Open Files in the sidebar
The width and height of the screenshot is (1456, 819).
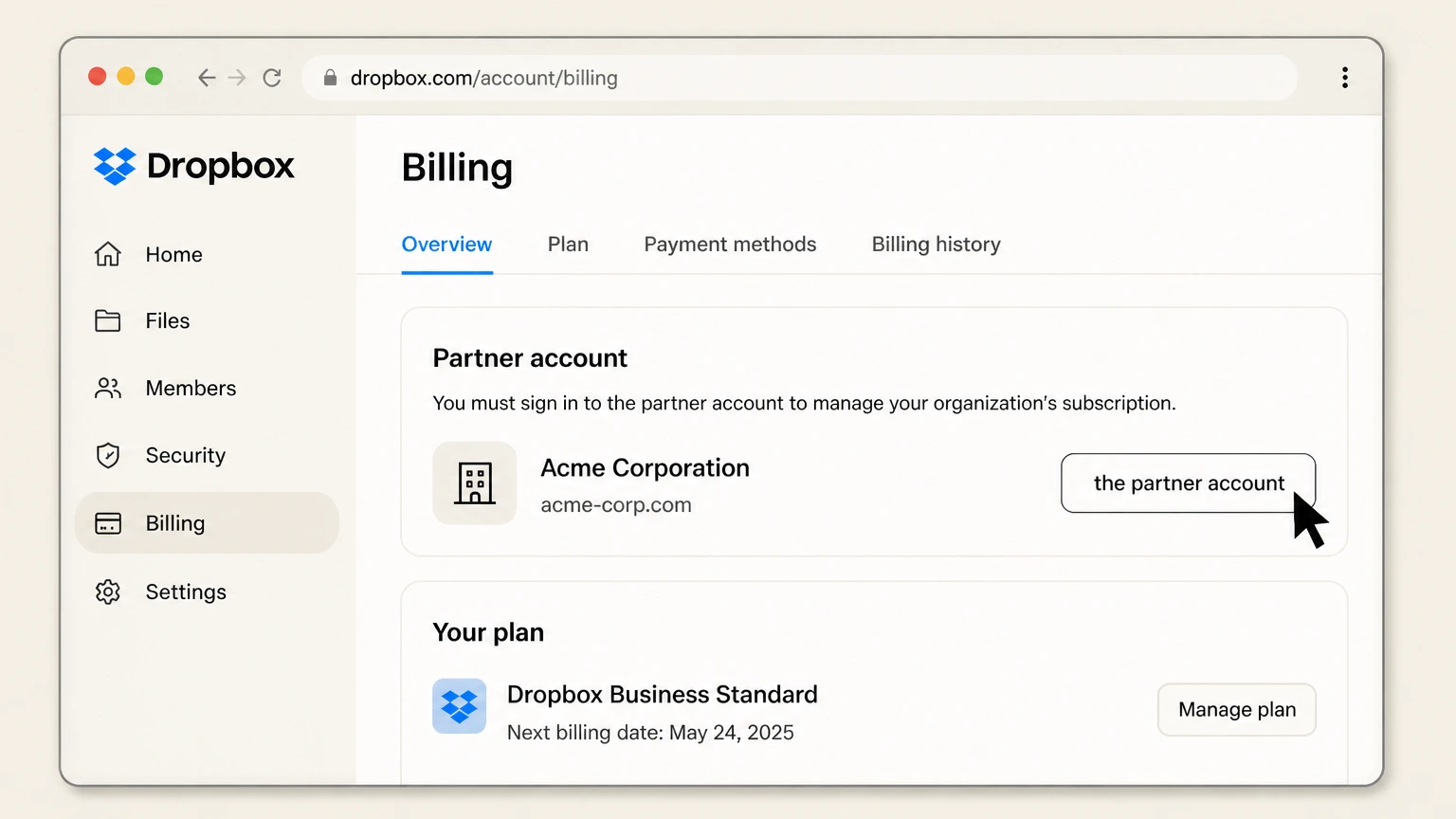tap(207, 320)
